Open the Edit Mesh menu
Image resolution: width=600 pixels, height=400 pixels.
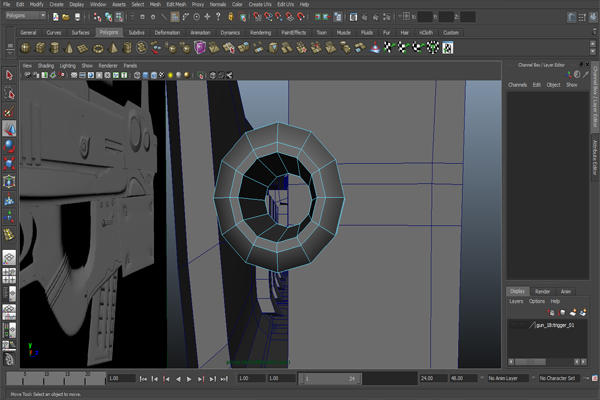176,4
